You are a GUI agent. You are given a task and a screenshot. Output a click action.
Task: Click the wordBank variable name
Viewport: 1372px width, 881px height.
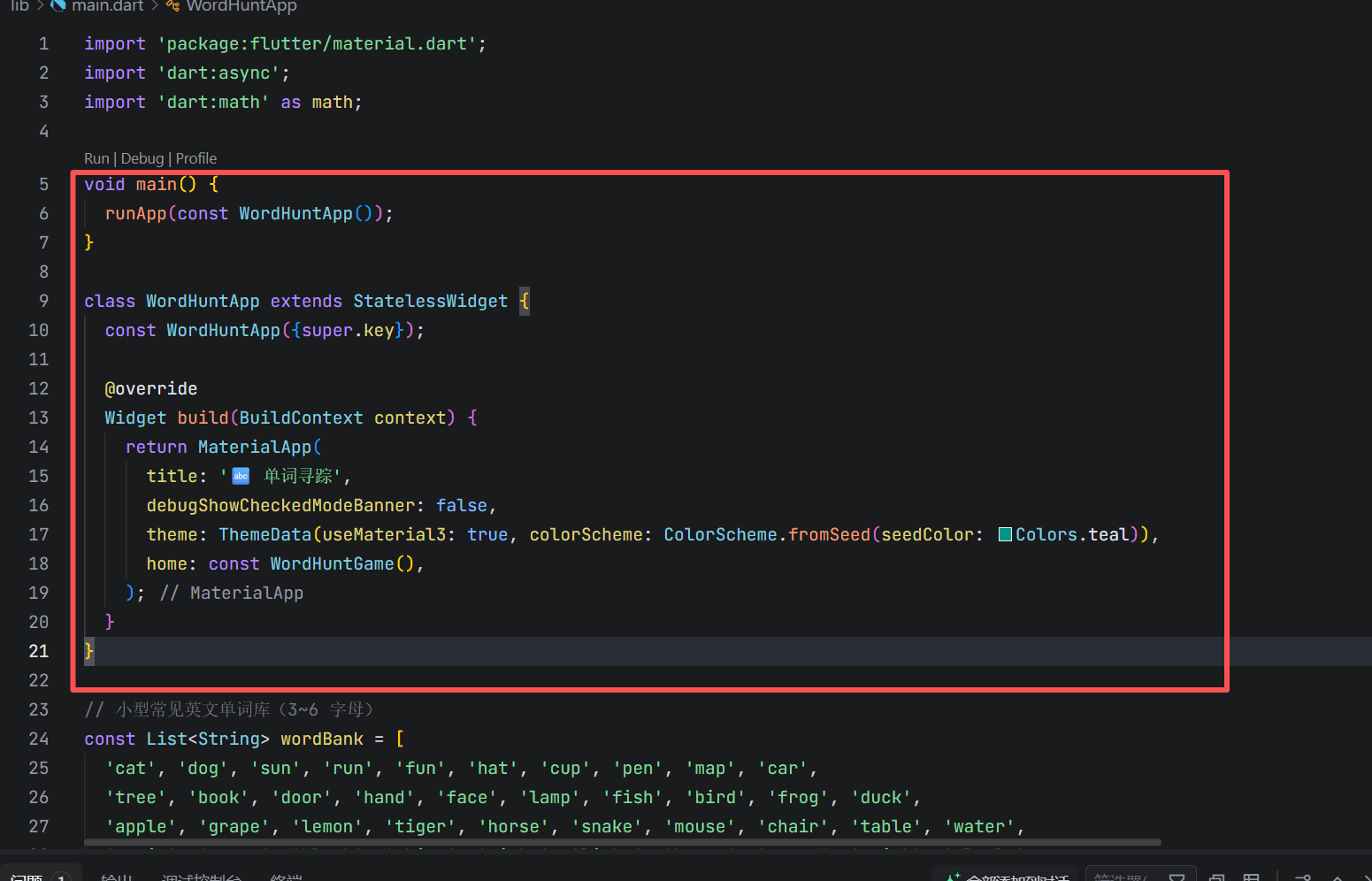click(322, 739)
